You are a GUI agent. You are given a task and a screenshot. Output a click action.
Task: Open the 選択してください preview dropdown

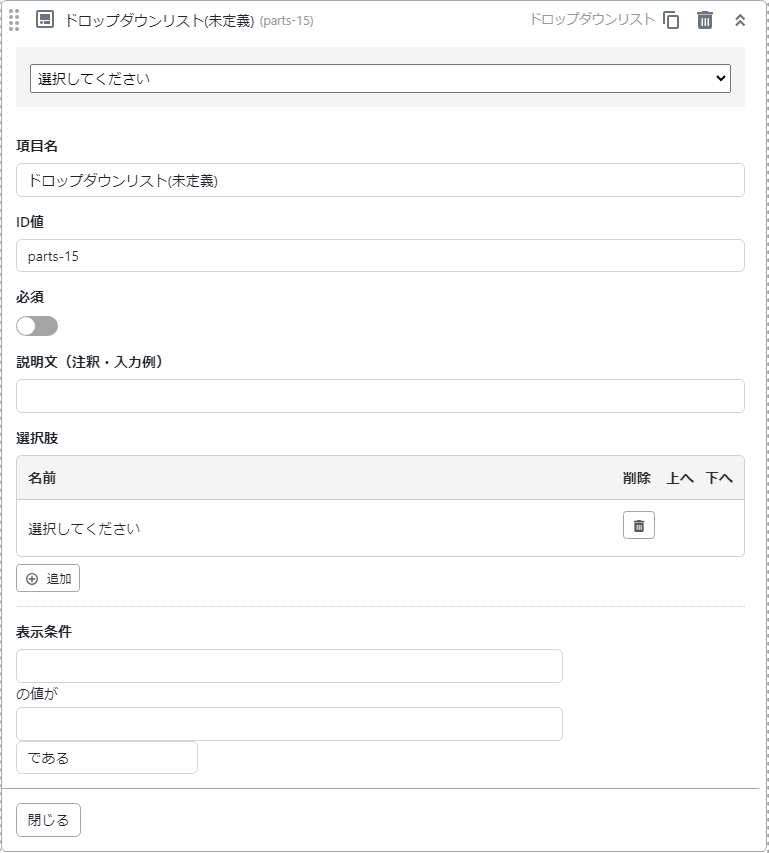[380, 78]
